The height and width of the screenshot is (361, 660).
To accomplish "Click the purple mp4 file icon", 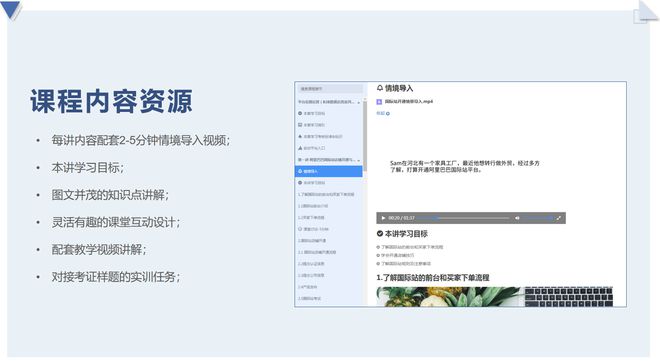I will click(379, 101).
